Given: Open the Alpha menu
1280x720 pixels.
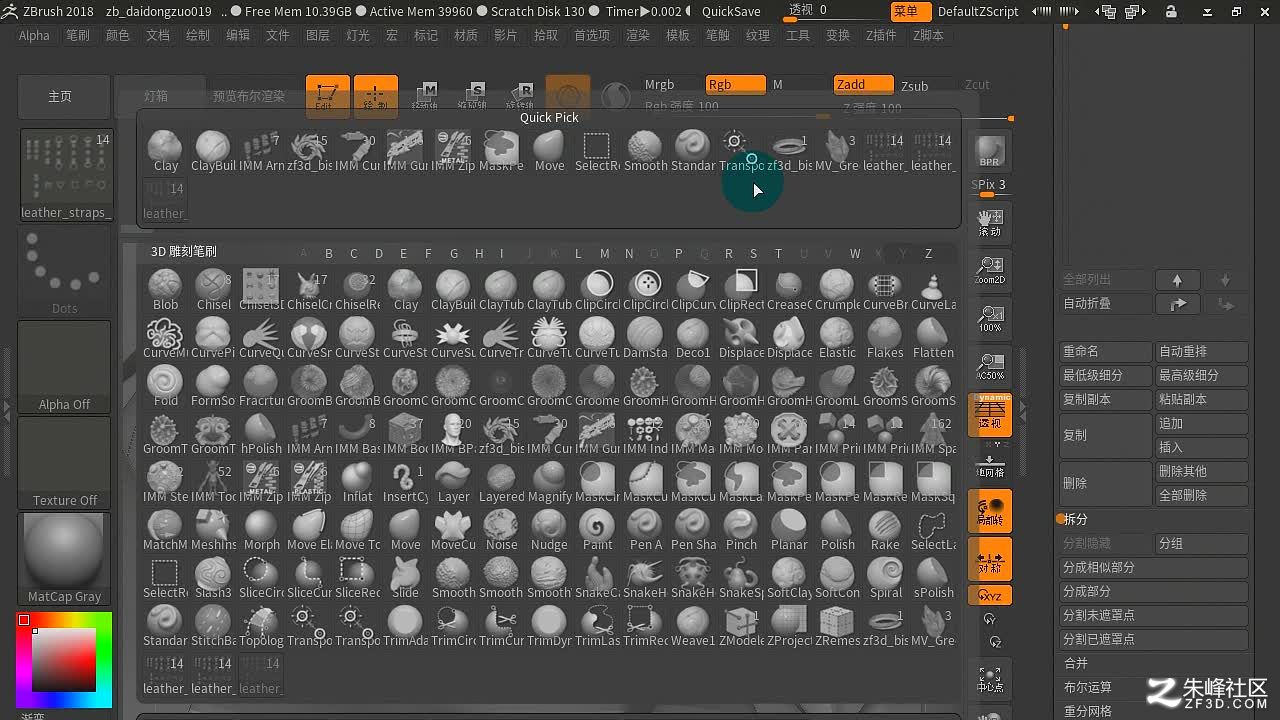Looking at the screenshot, I should click(x=34, y=35).
